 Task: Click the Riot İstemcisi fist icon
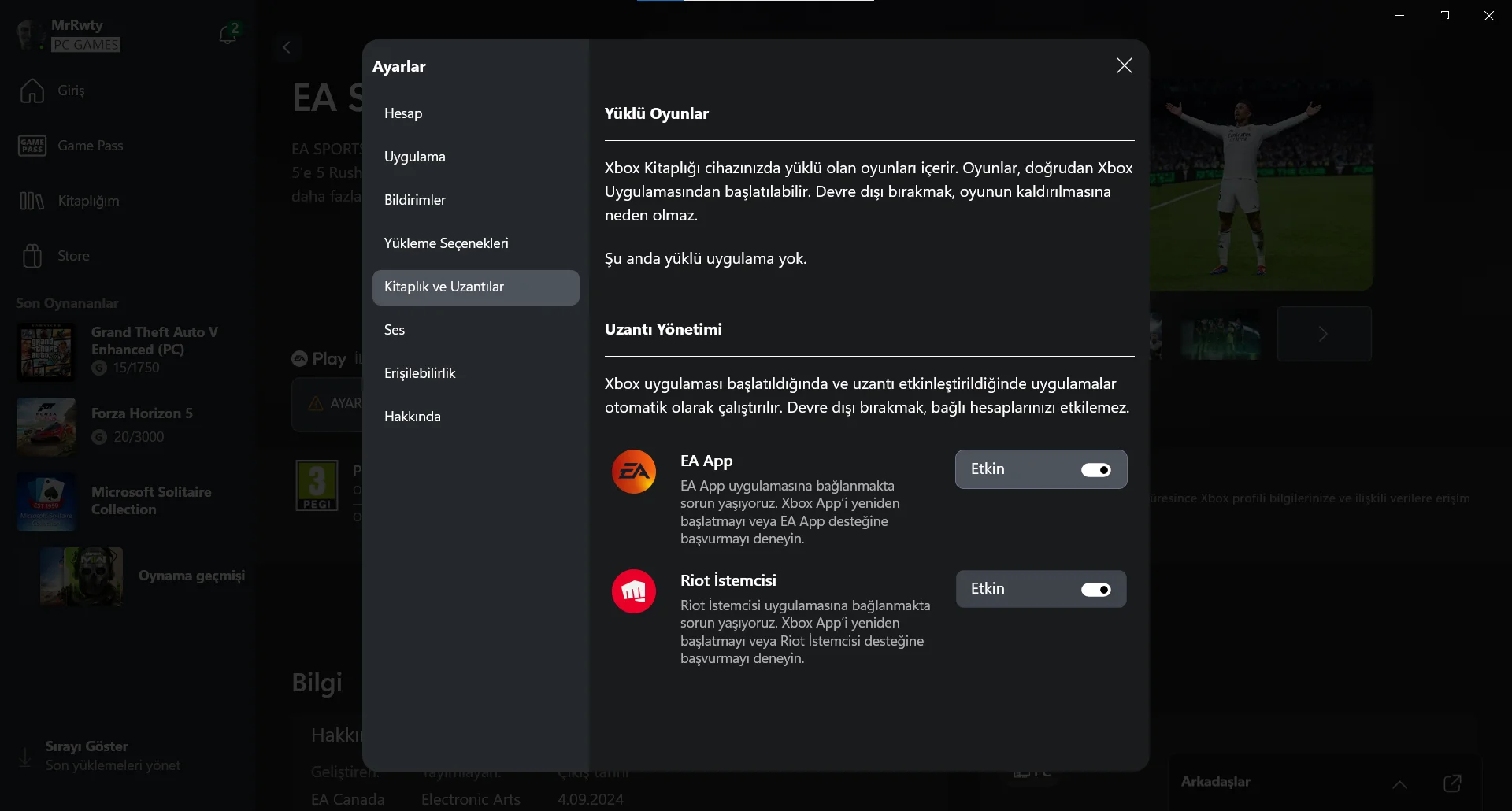pyautogui.click(x=634, y=591)
